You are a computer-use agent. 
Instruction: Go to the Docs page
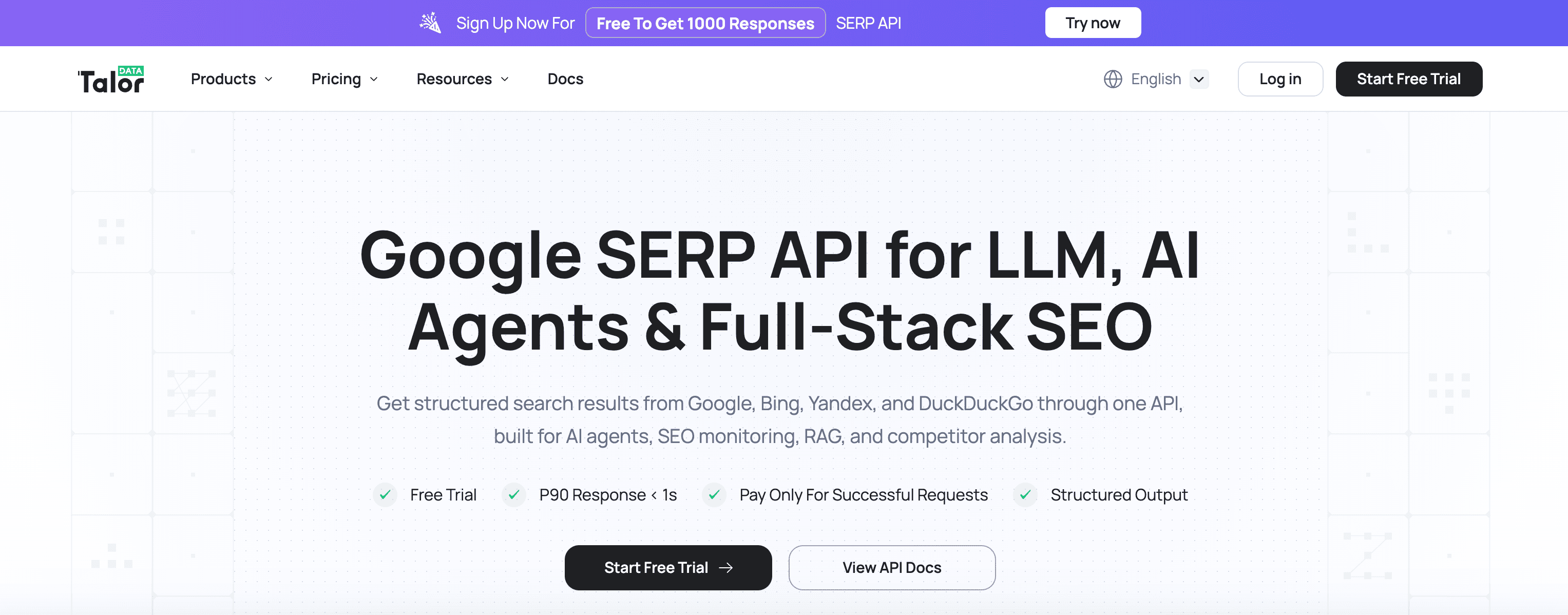[x=565, y=79]
